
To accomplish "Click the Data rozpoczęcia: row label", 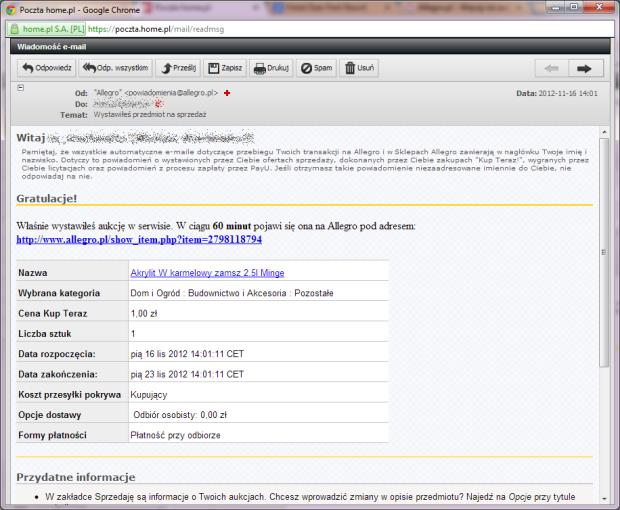I will click(57, 354).
